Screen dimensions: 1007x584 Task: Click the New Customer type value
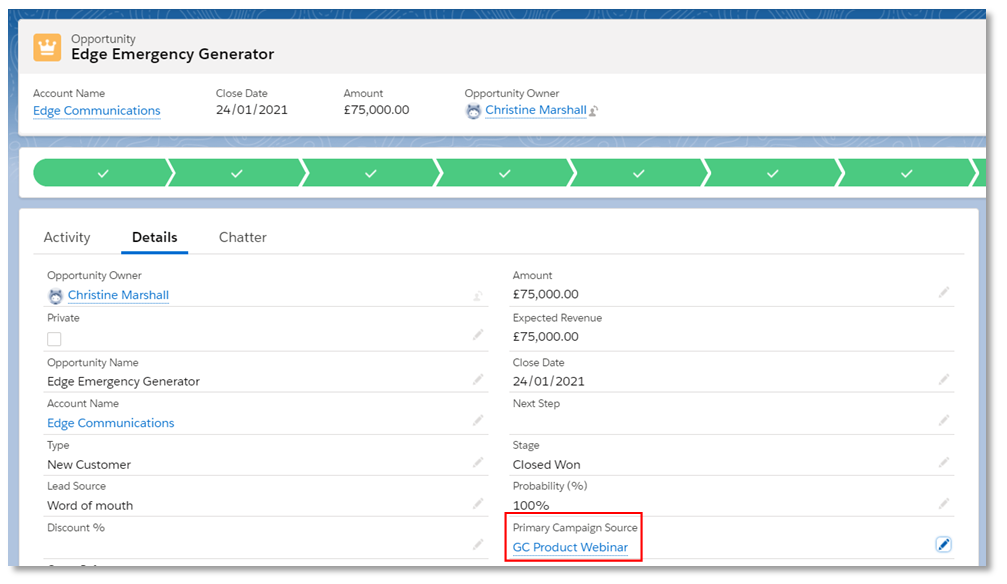coord(89,465)
